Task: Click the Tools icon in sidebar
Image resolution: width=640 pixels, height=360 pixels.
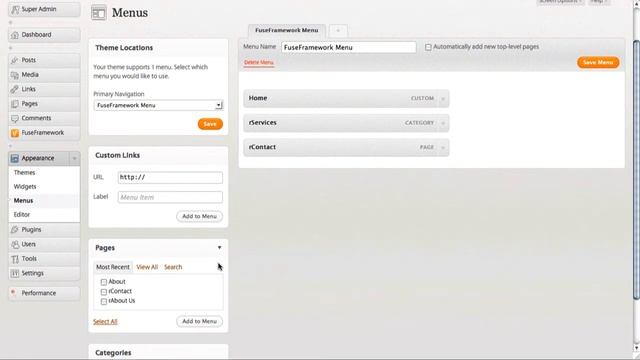Action: pos(15,259)
